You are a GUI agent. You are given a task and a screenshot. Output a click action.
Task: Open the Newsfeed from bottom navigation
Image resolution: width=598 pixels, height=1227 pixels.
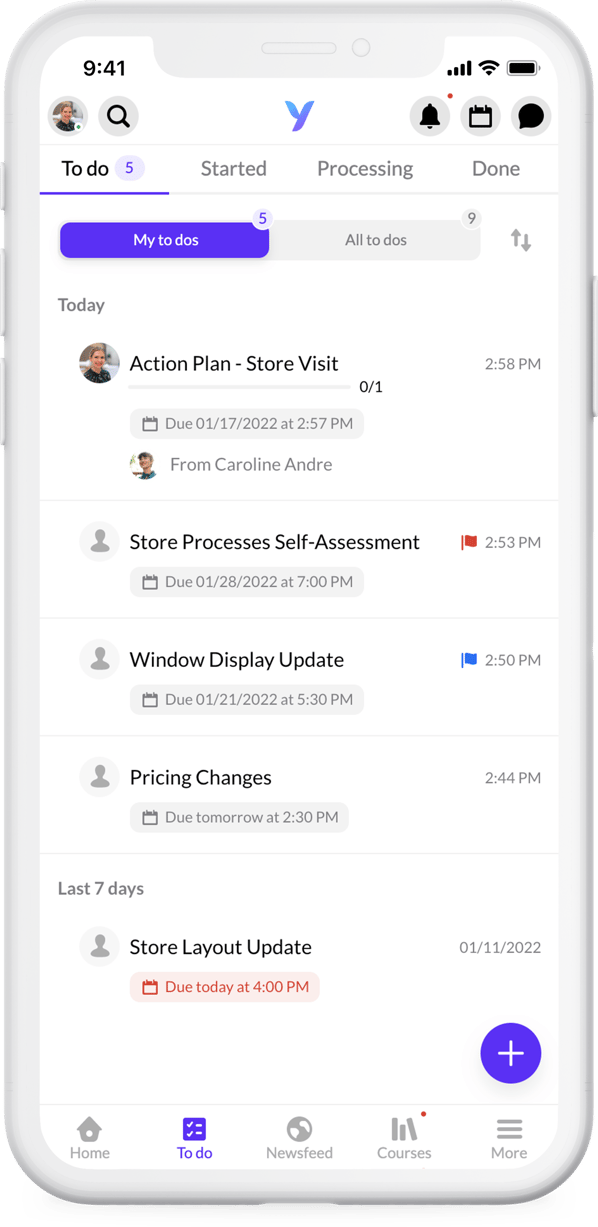coord(299,1137)
